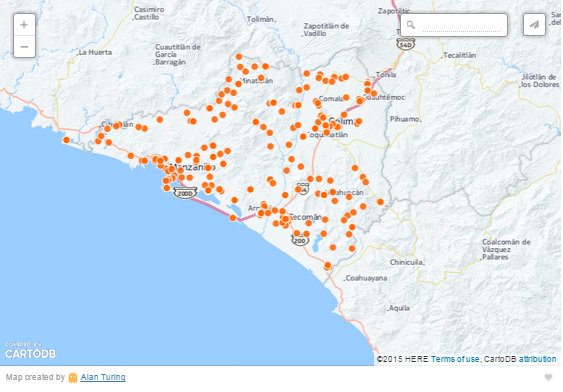
Task: Zoom in with the plus button
Action: click(x=24, y=25)
